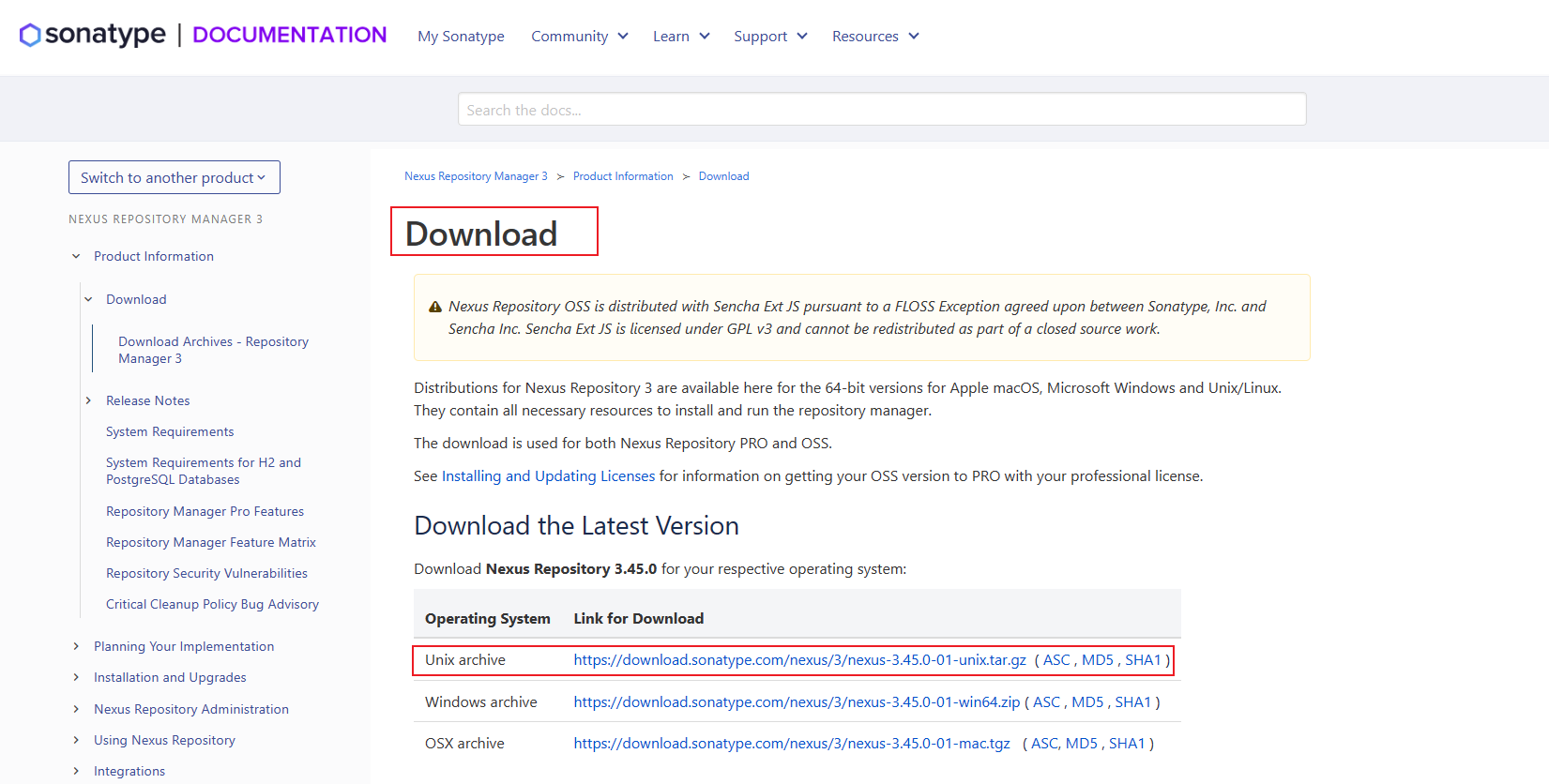Open Repository Manager Feature Matrix
The height and width of the screenshot is (784, 1549).
coord(211,542)
